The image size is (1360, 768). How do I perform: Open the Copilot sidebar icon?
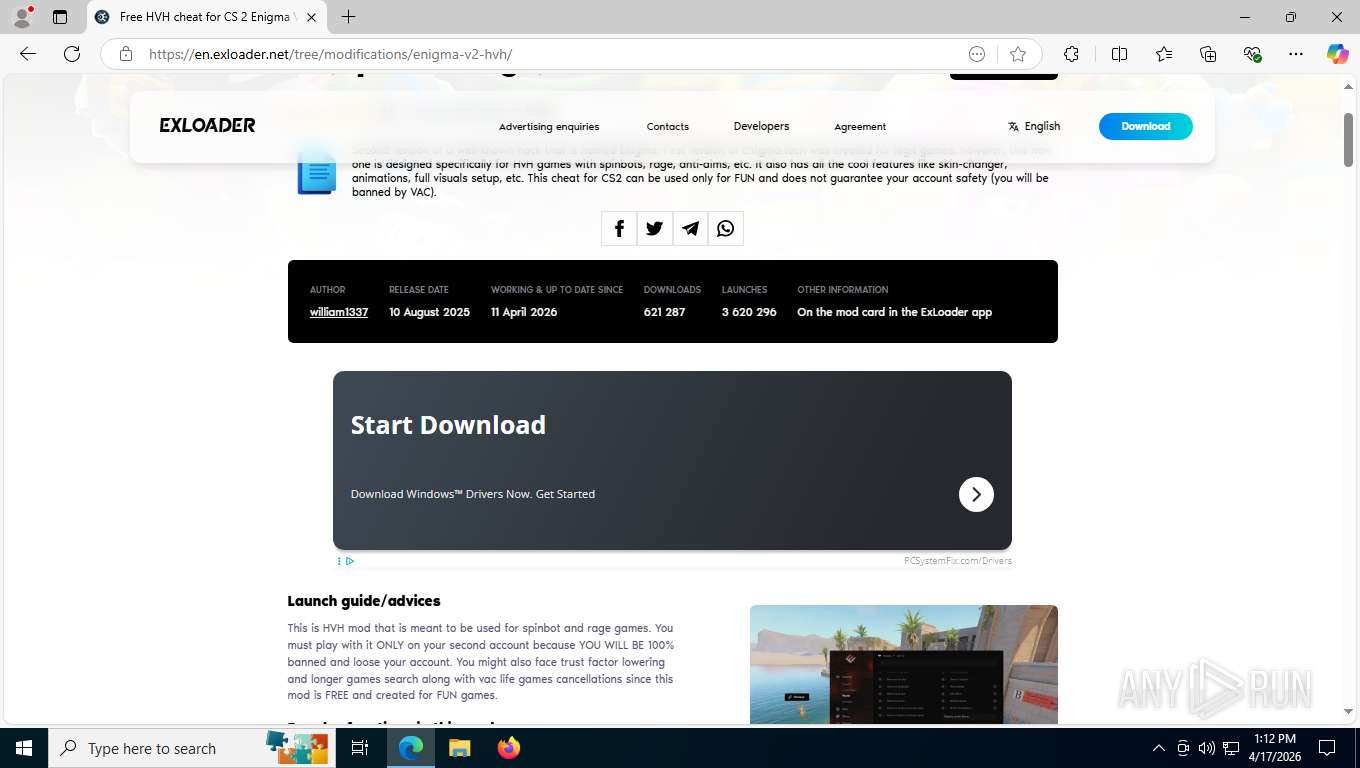1338,54
